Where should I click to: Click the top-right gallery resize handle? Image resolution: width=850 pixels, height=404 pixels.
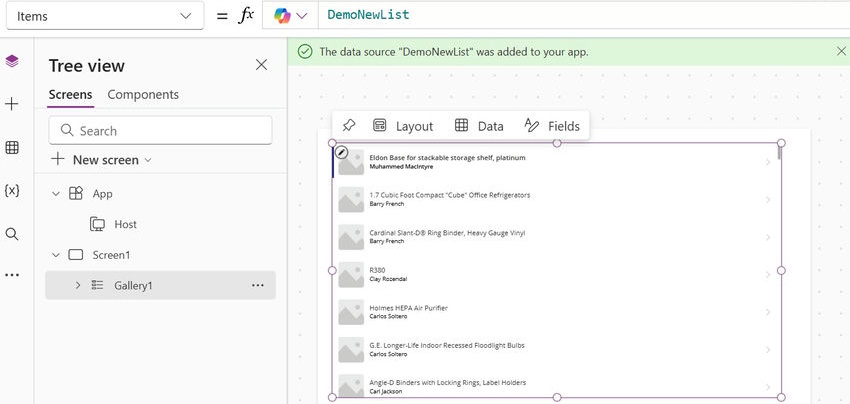pyautogui.click(x=781, y=143)
